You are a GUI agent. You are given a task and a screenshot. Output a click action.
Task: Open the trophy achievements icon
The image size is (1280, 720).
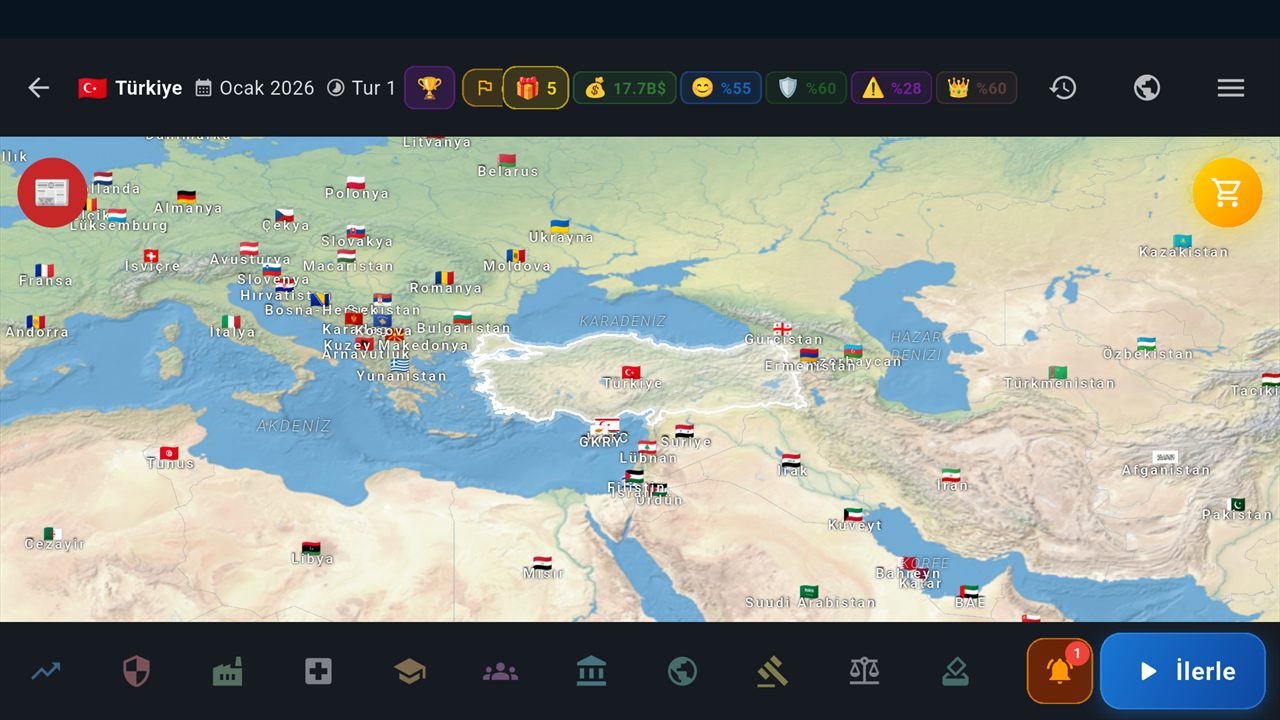(x=429, y=88)
